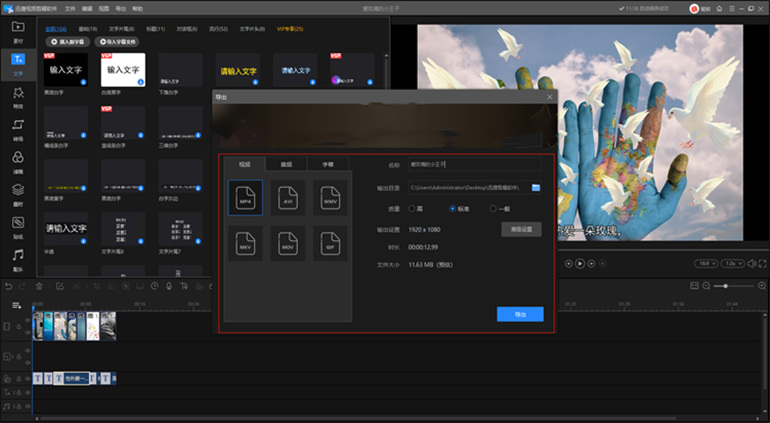Open the 1.0x playback speed dropdown
The width and height of the screenshot is (770, 423).
[732, 264]
